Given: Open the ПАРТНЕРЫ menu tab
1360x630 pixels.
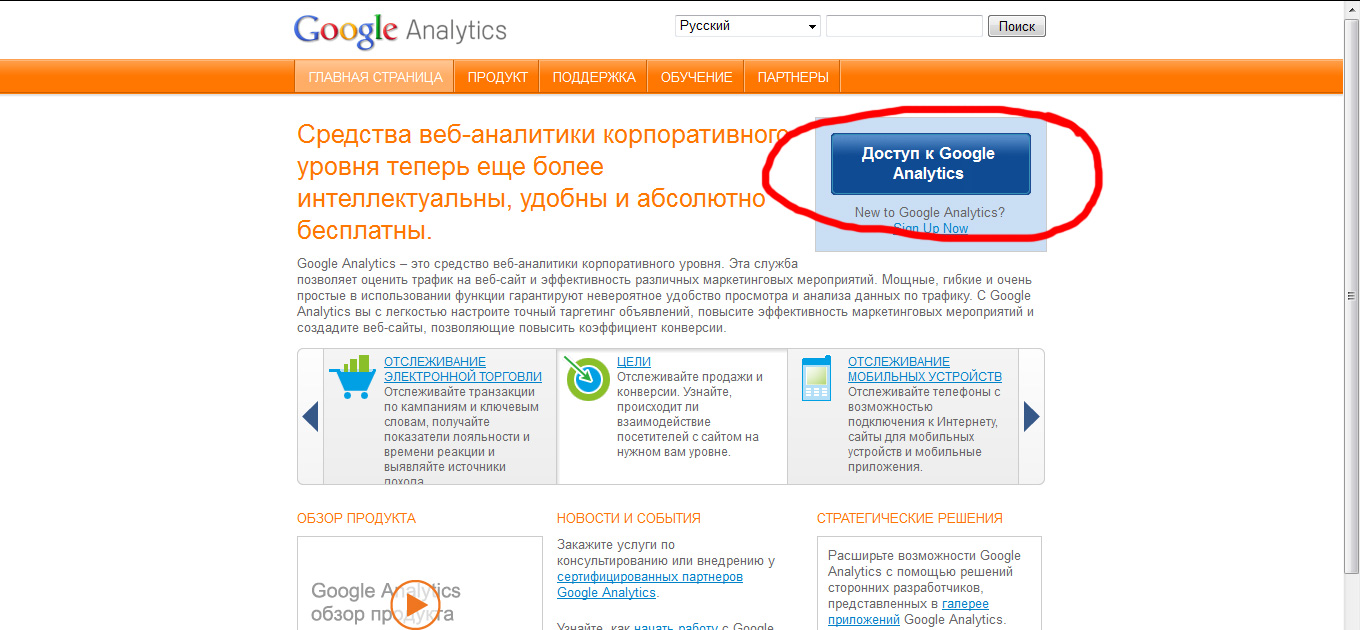Looking at the screenshot, I should [x=793, y=77].
